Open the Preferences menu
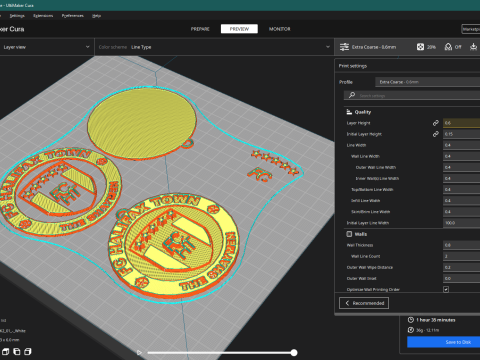Image resolution: width=480 pixels, height=360 pixels. pos(73,16)
